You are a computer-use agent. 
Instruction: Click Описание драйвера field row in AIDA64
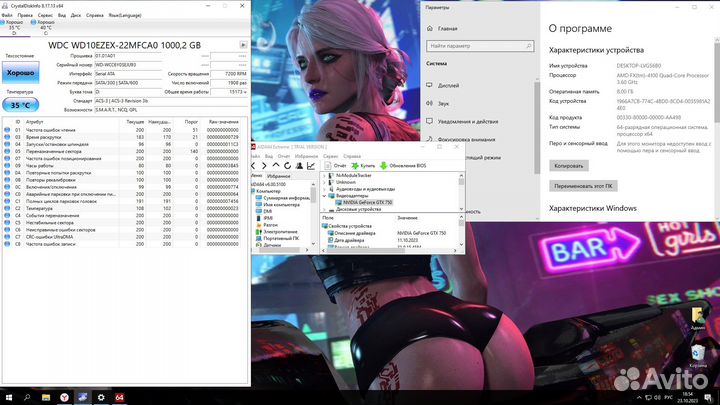click(x=389, y=233)
